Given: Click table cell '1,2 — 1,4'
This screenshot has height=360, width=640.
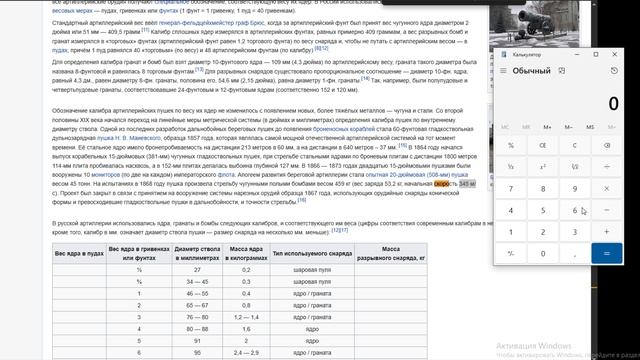Looking at the screenshot, I should [x=246, y=317].
